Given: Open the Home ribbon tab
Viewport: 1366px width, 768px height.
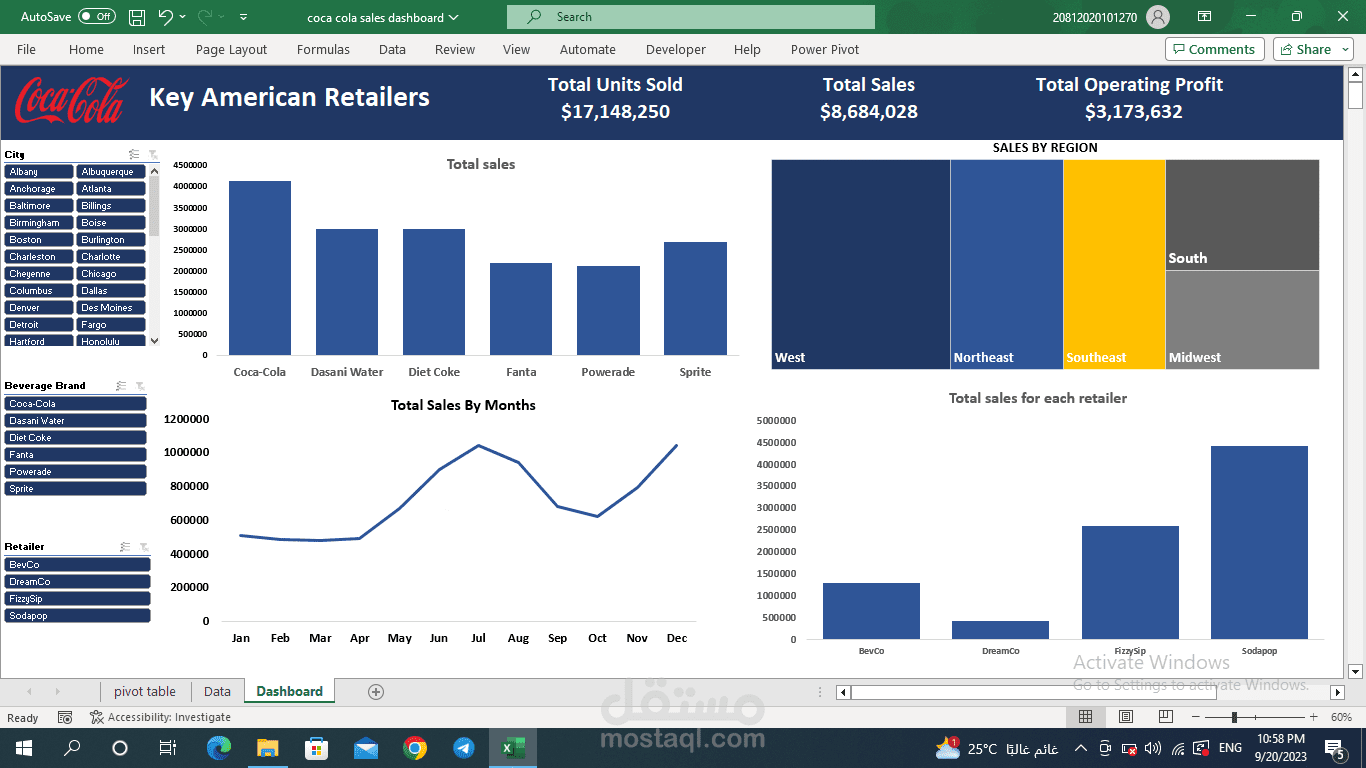Looking at the screenshot, I should coord(86,49).
